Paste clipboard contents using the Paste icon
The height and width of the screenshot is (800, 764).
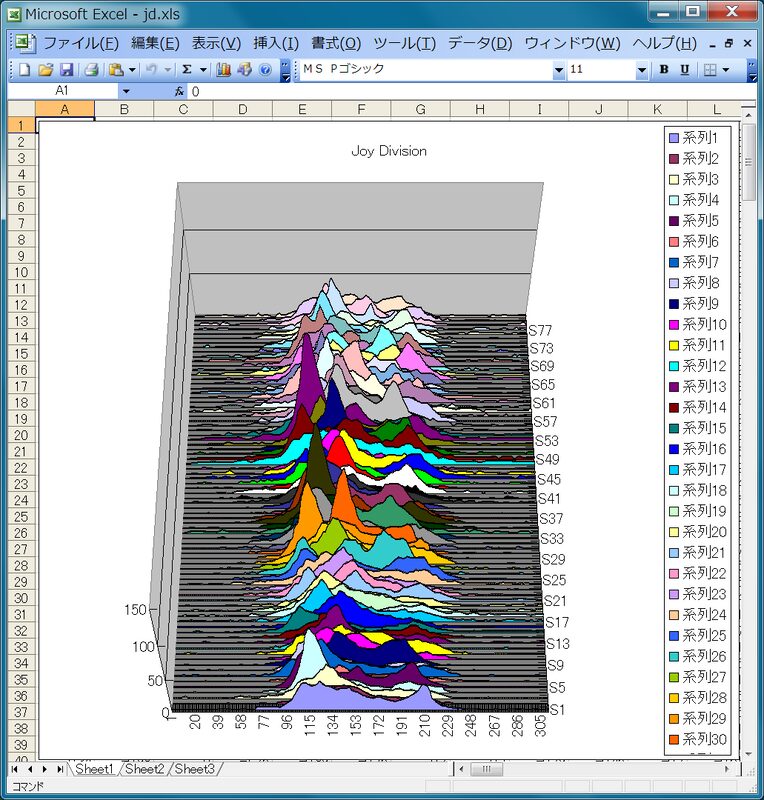[116, 69]
